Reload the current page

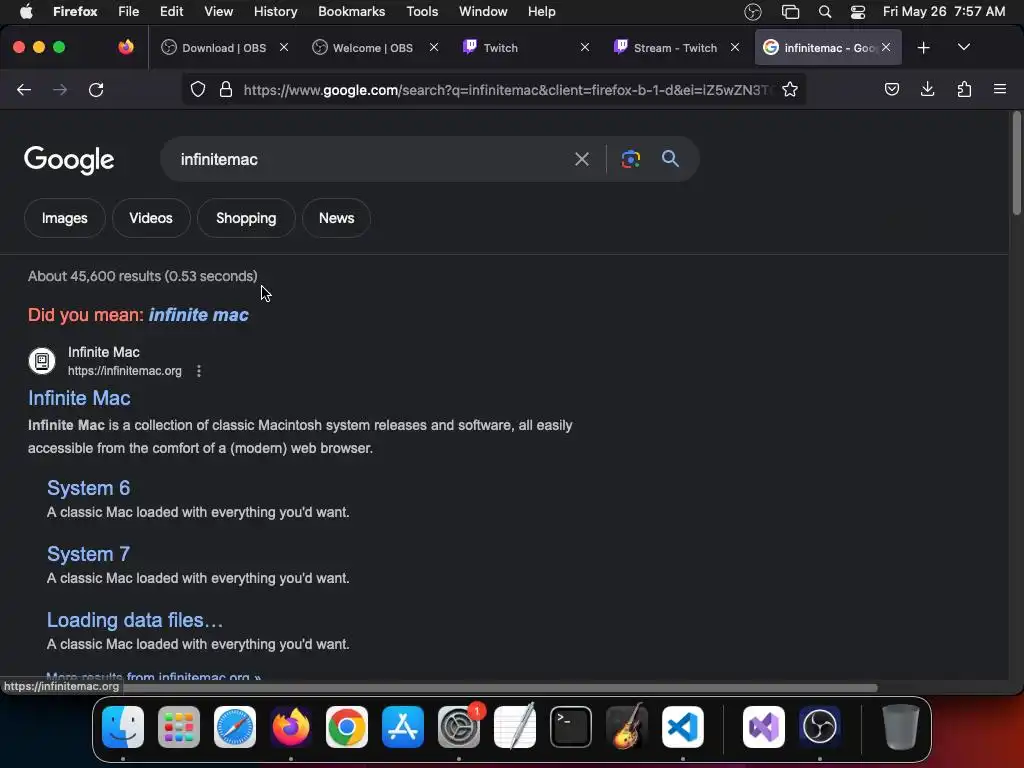tap(96, 89)
